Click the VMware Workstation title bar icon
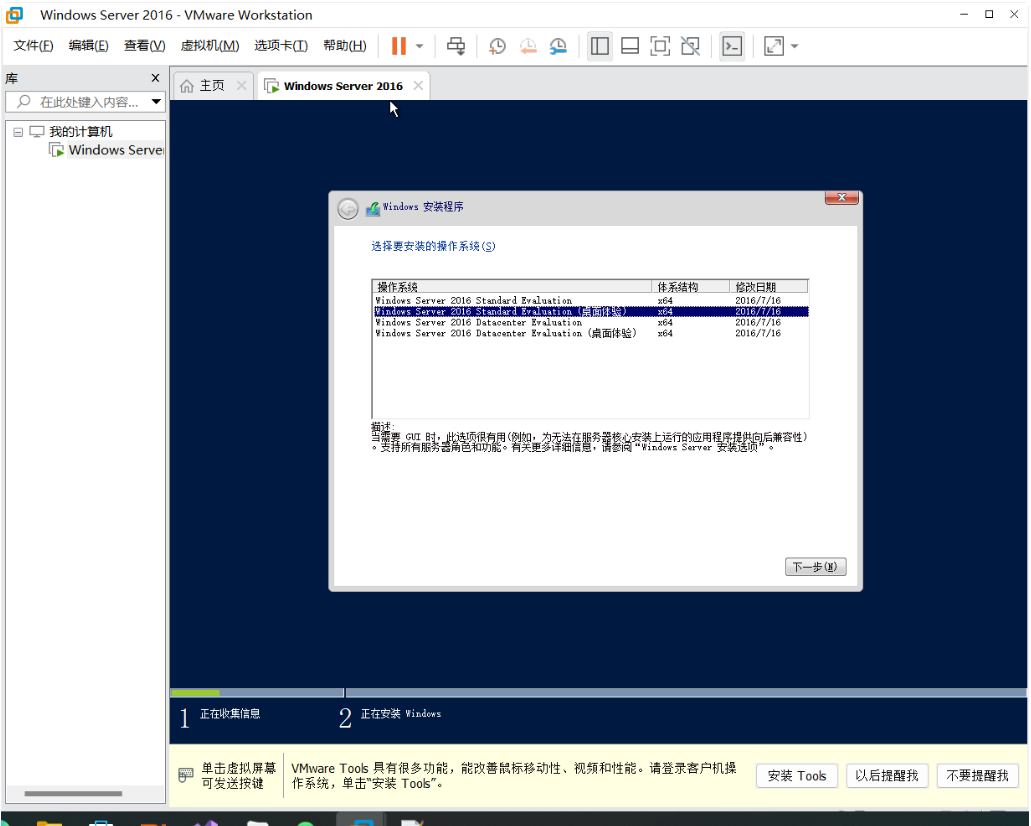The width and height of the screenshot is (1031, 826). tap(14, 14)
